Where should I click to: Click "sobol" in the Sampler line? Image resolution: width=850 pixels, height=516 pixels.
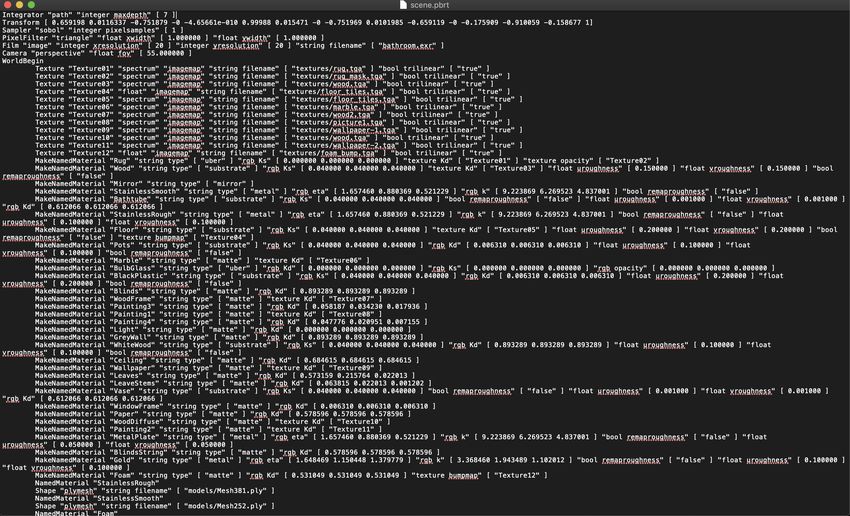click(x=49, y=30)
